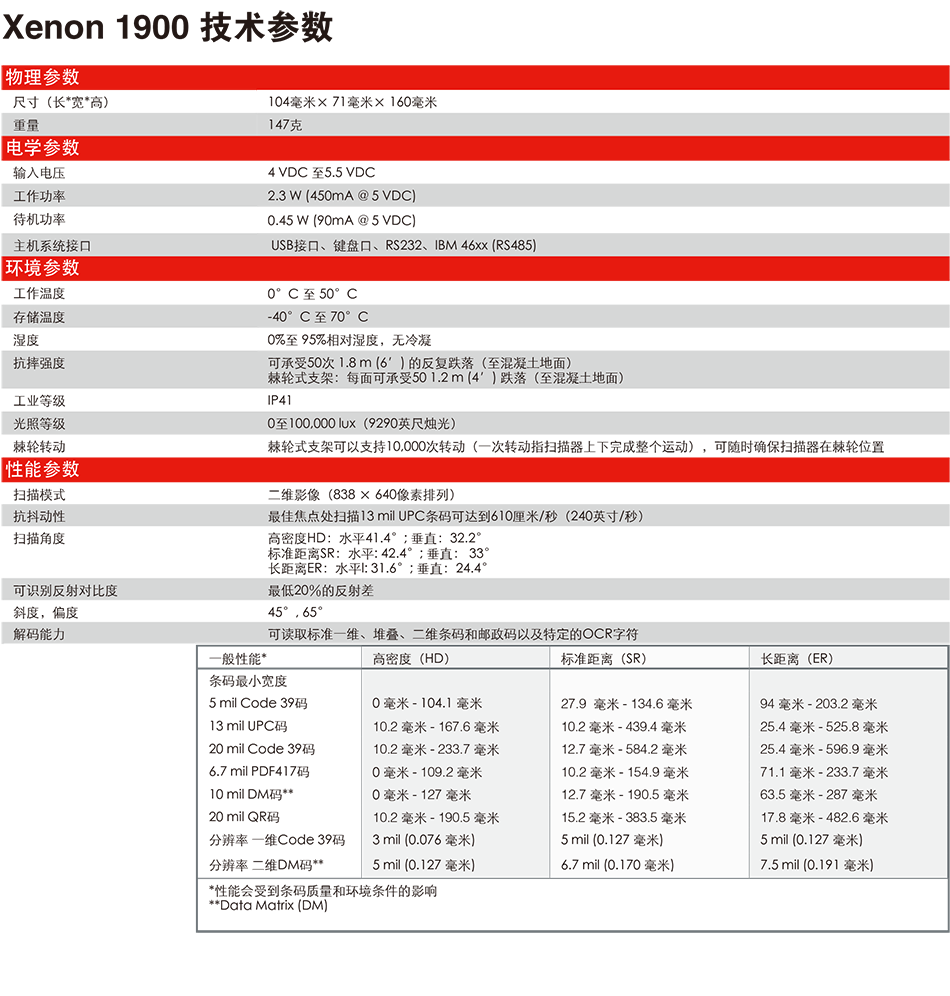
Task: Click the '分辨率 二维DM码**' row label
Action: 267,865
